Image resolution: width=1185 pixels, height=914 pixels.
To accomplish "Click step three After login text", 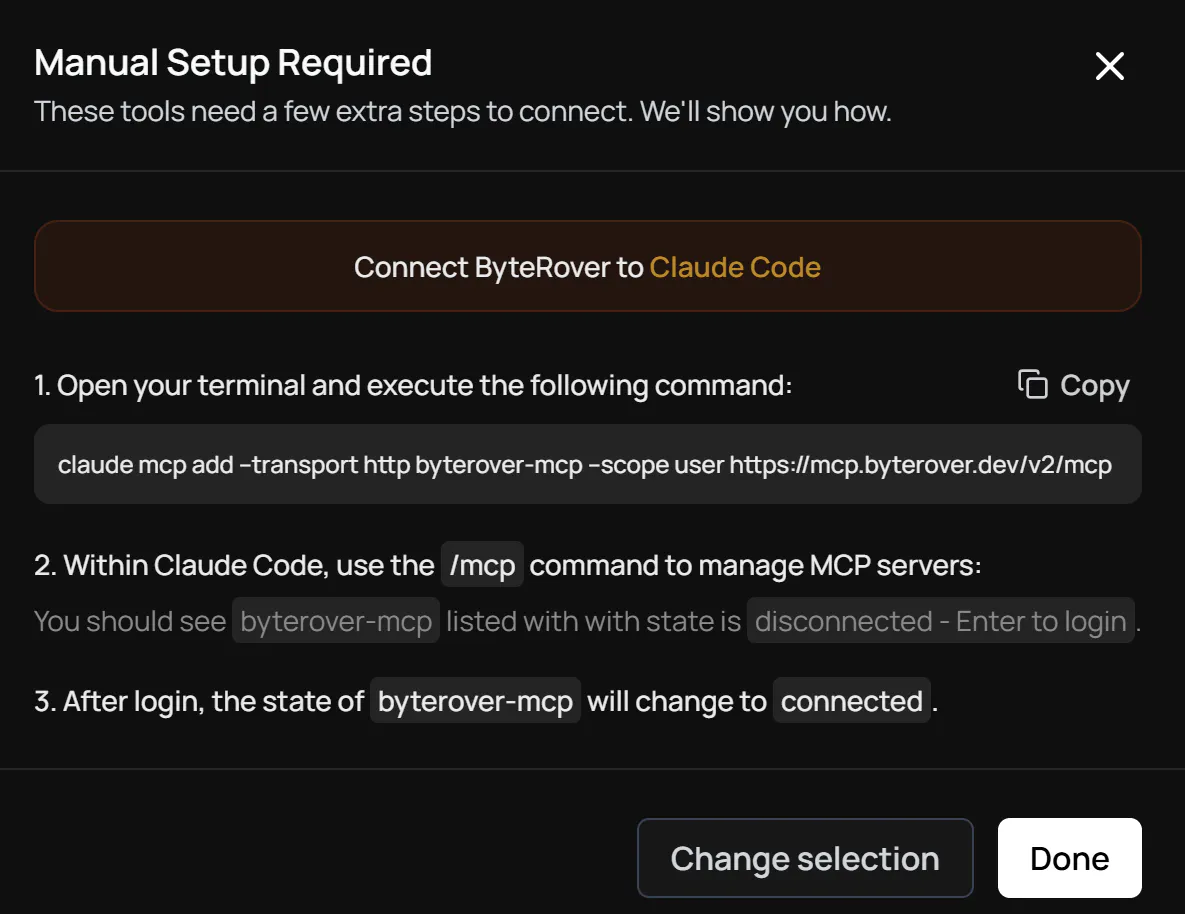I will click(199, 702).
